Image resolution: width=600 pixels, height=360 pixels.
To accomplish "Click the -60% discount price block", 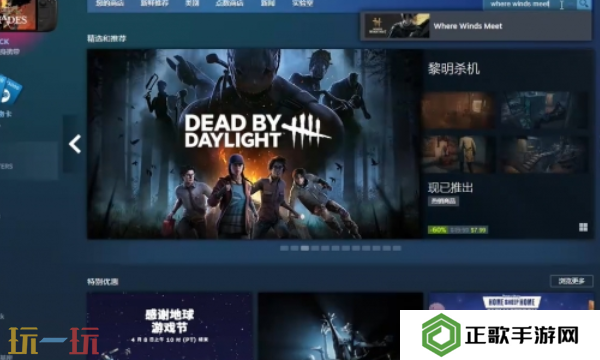I will coord(458,230).
